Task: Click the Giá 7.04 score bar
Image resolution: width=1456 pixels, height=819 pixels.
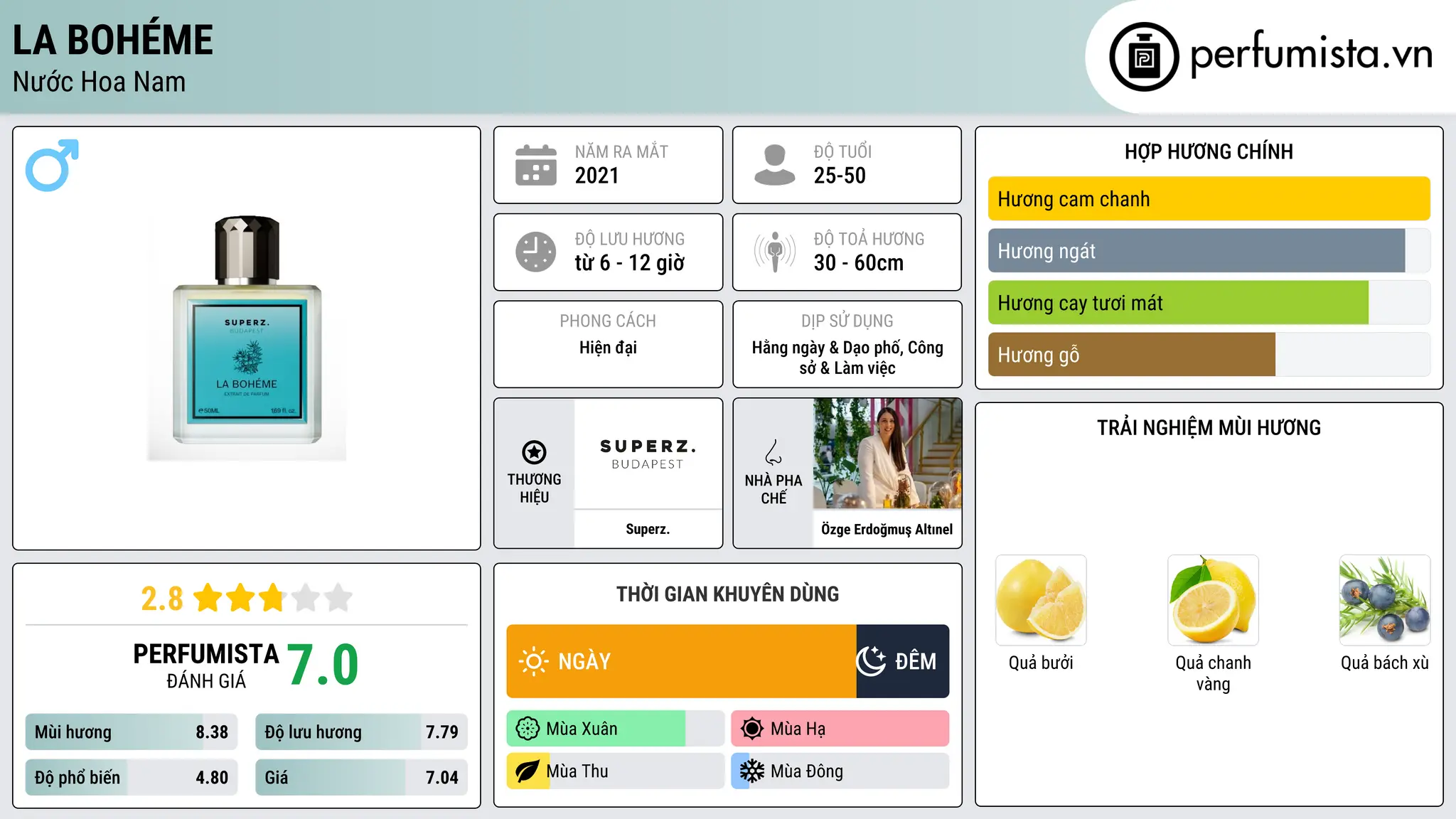Action: click(x=361, y=778)
